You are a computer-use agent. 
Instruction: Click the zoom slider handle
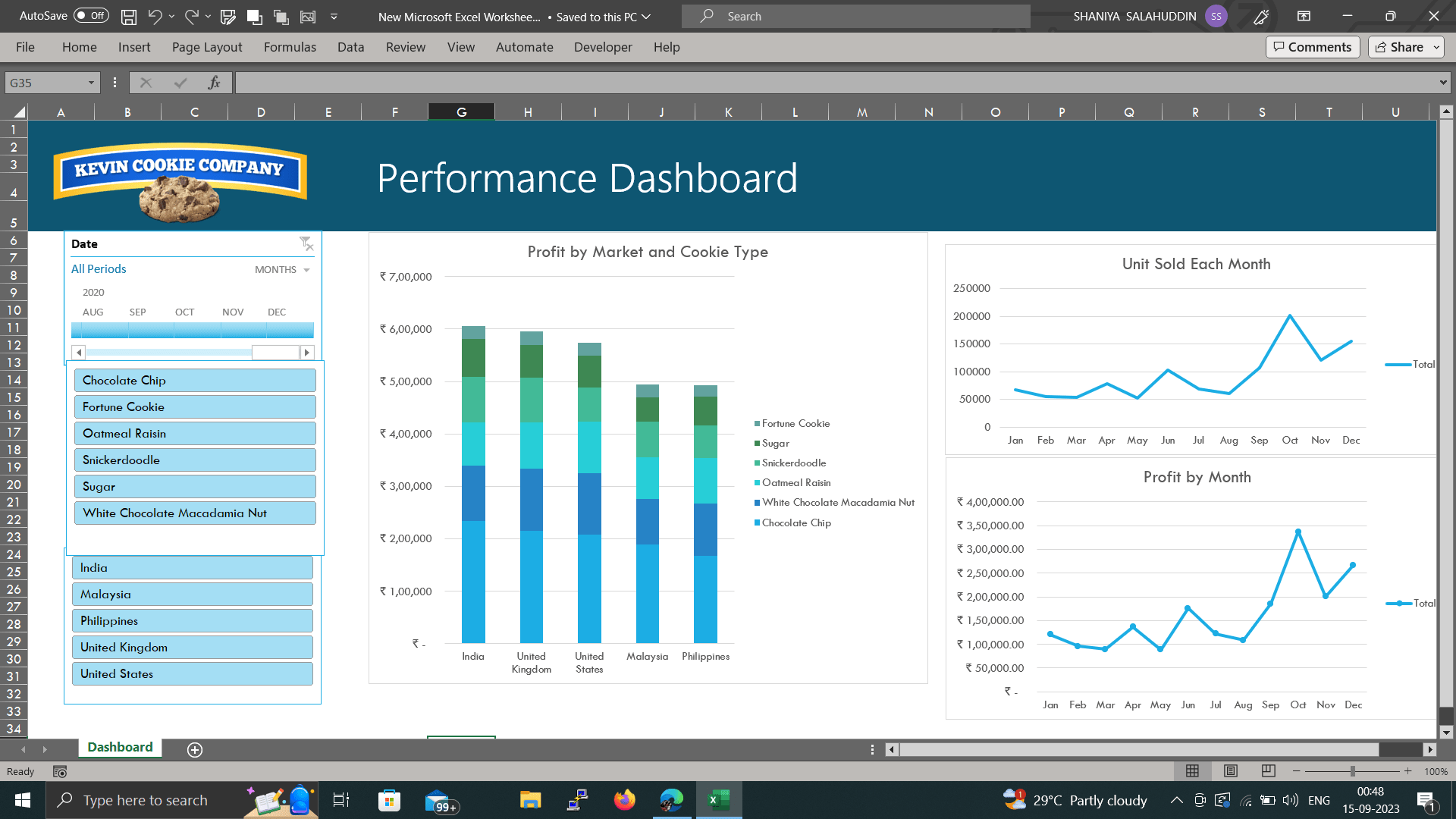click(x=1352, y=770)
